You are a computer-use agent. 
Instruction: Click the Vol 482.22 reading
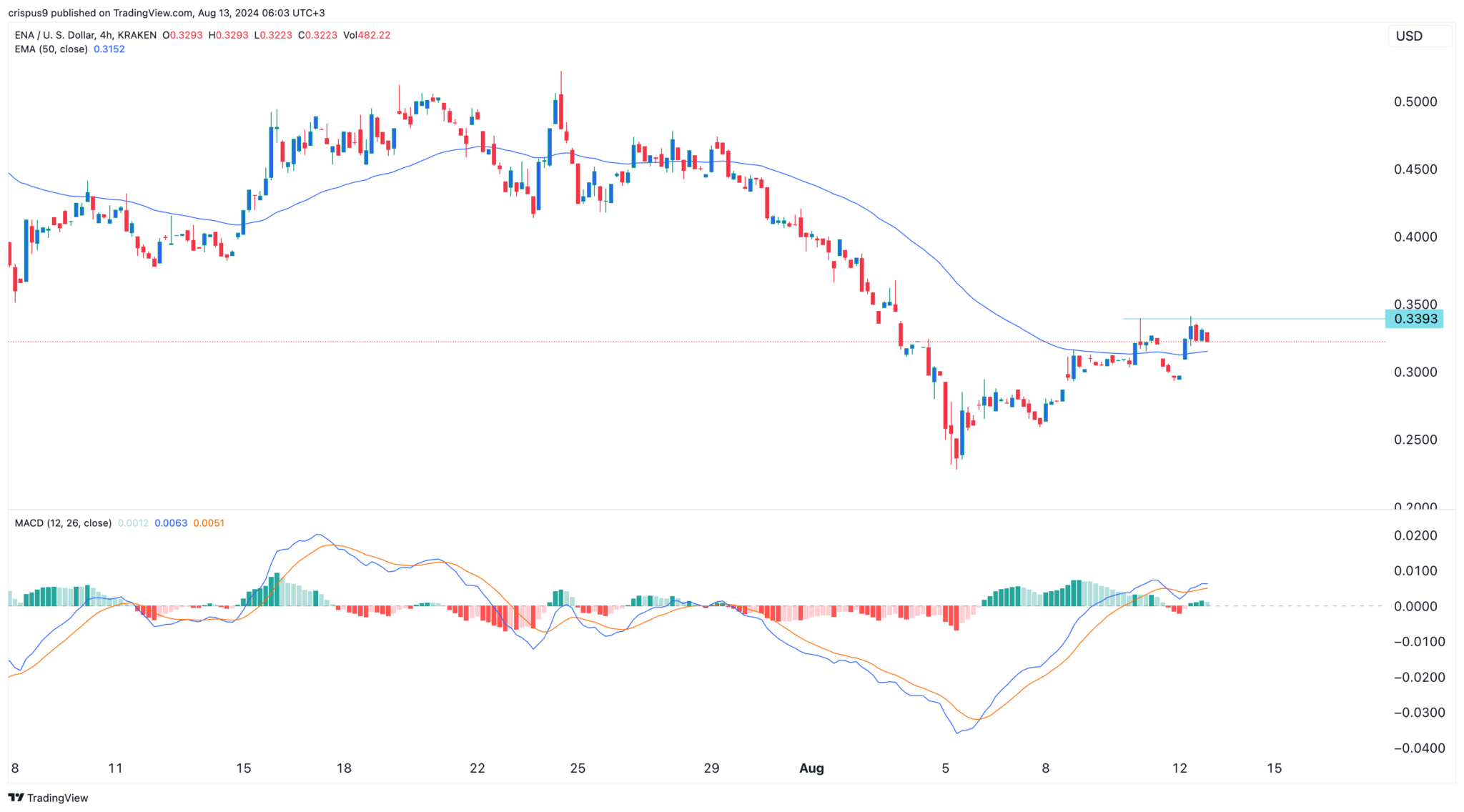[367, 35]
